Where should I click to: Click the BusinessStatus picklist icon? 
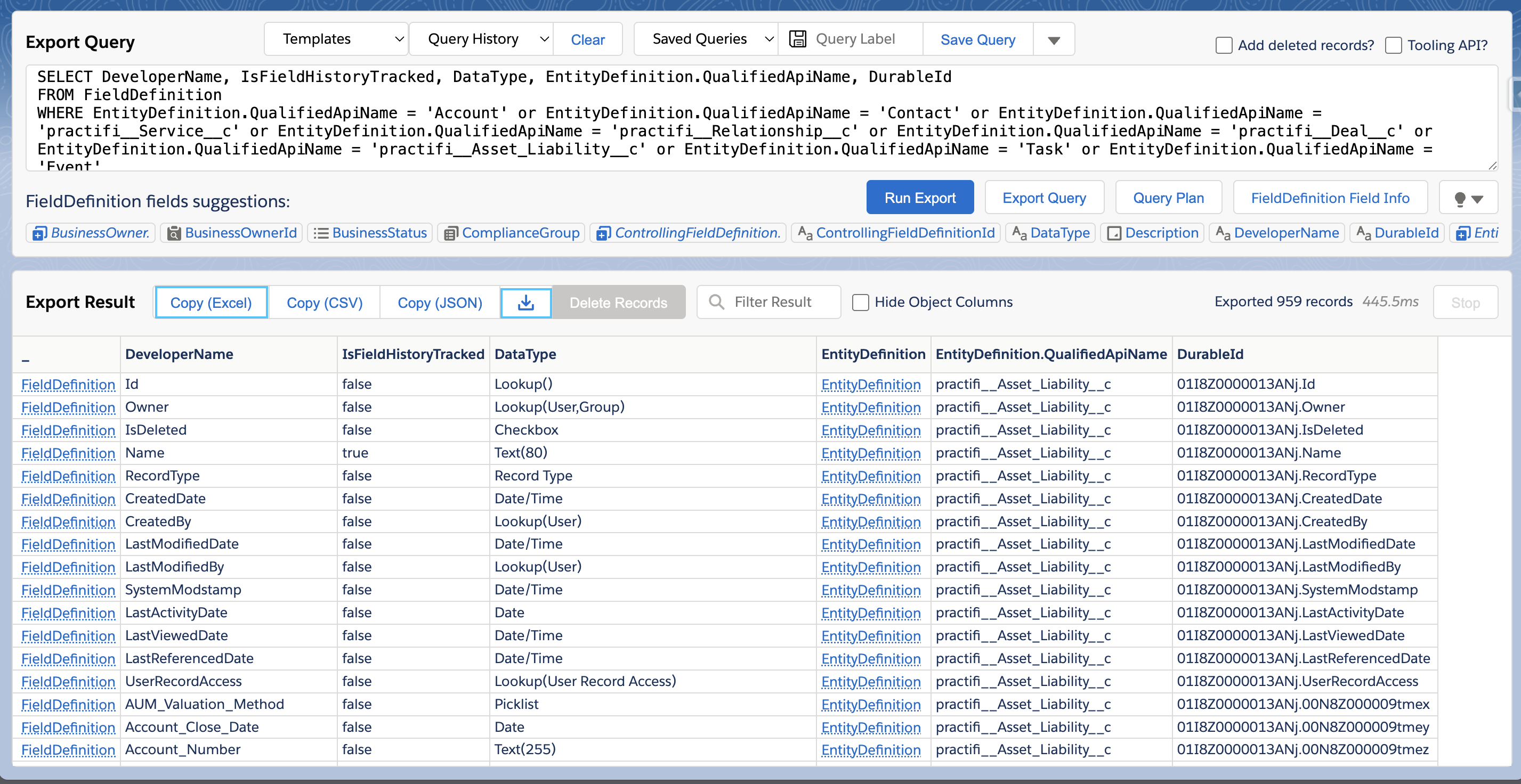[x=321, y=234]
